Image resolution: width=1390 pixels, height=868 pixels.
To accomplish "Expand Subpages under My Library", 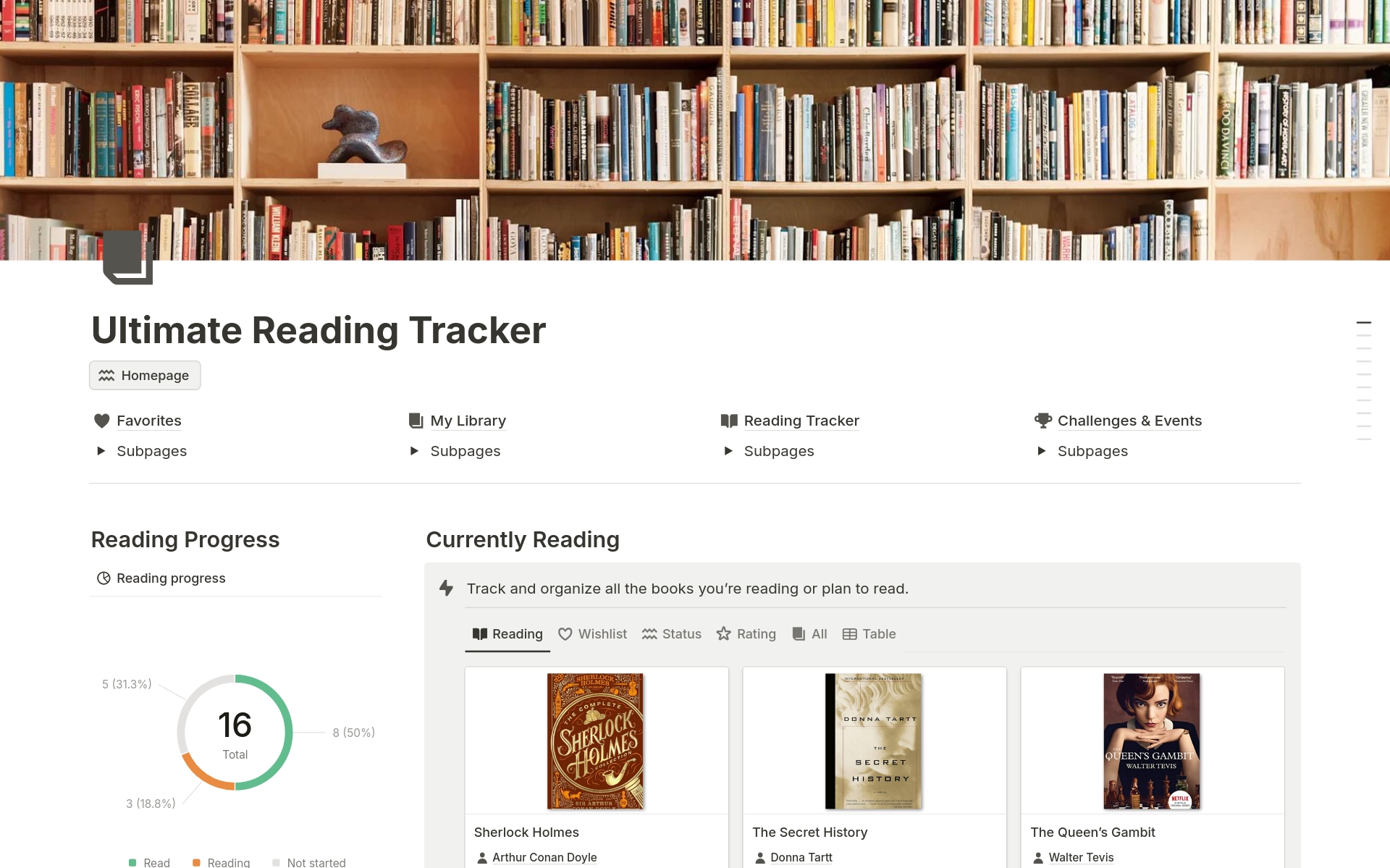I will pos(415,450).
